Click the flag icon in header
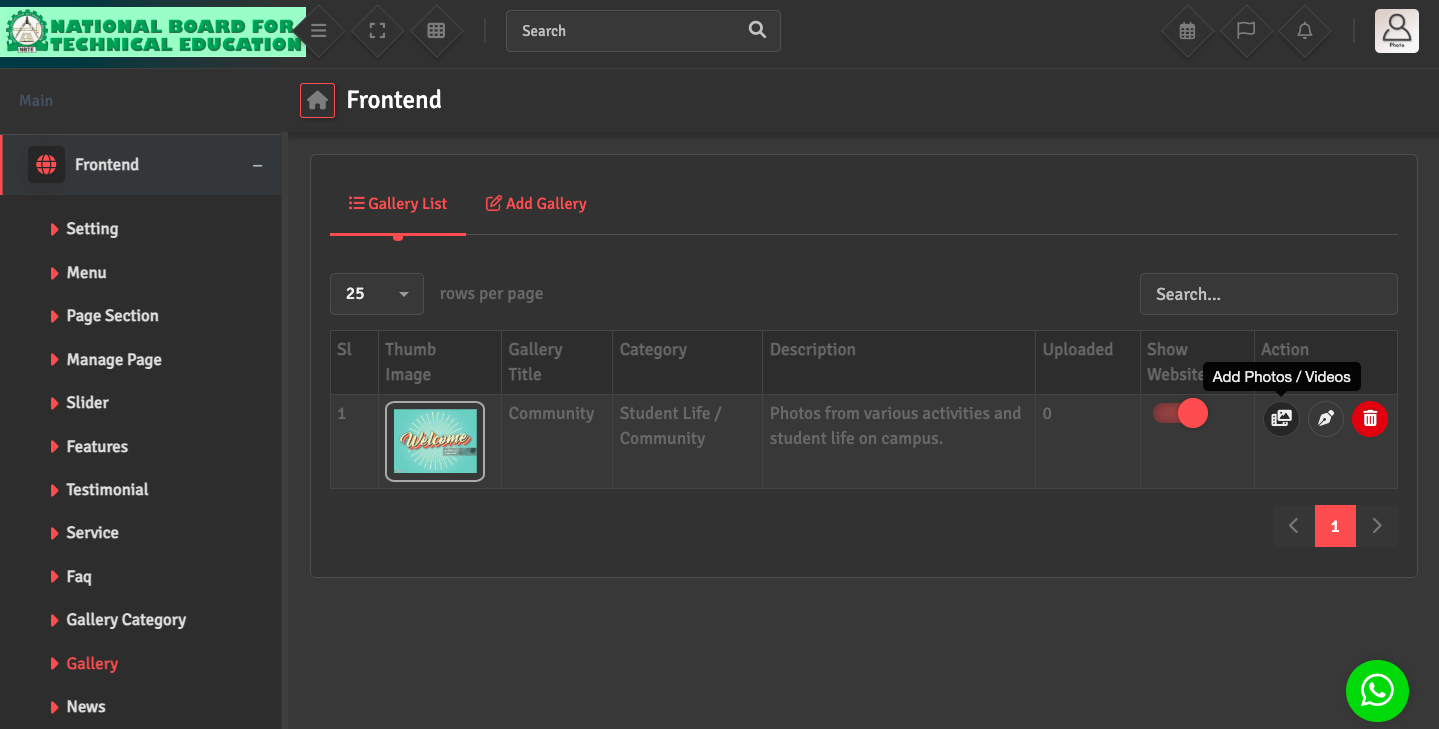The width and height of the screenshot is (1439, 729). 1246,31
